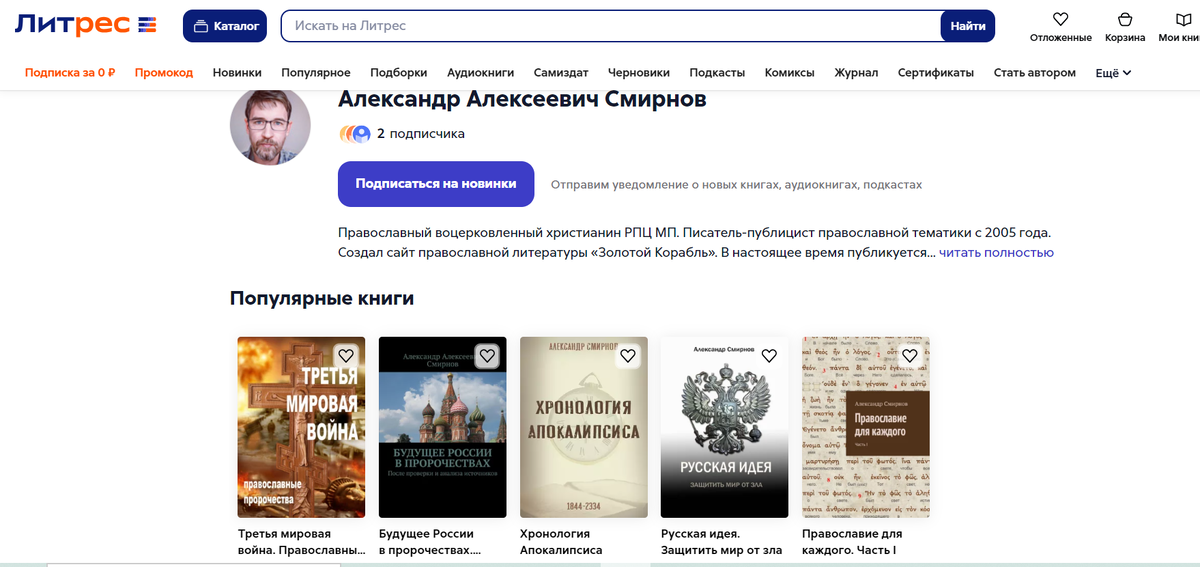
Task: Go to Черновики section
Action: [x=639, y=73]
